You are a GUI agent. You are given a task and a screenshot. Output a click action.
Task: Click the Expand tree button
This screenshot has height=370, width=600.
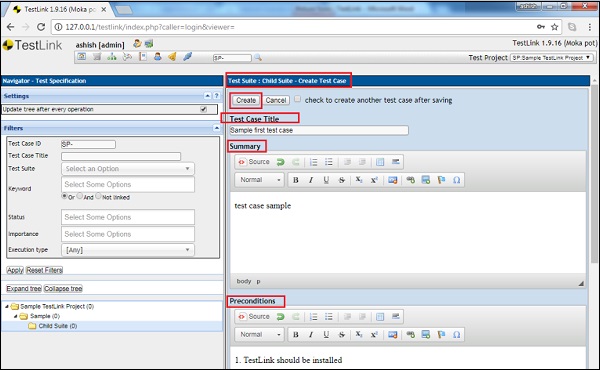point(24,289)
